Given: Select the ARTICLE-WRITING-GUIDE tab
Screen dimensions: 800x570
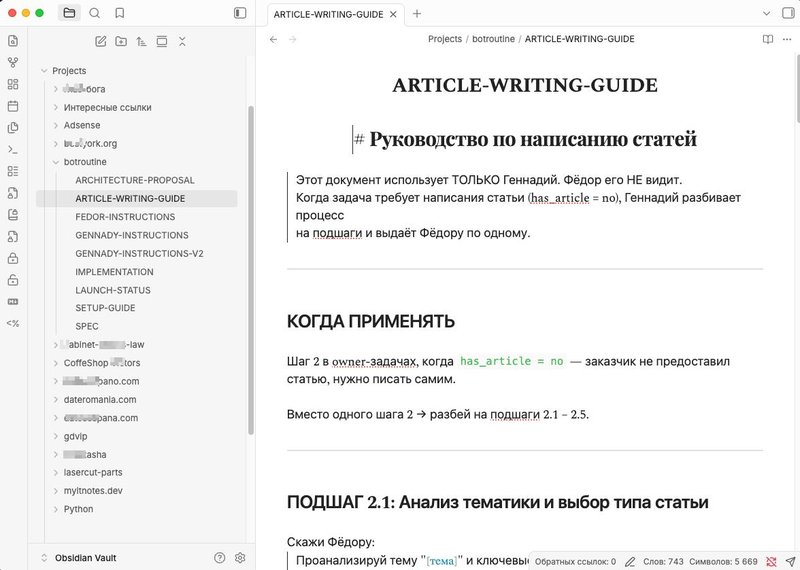Looking at the screenshot, I should click(329, 14).
